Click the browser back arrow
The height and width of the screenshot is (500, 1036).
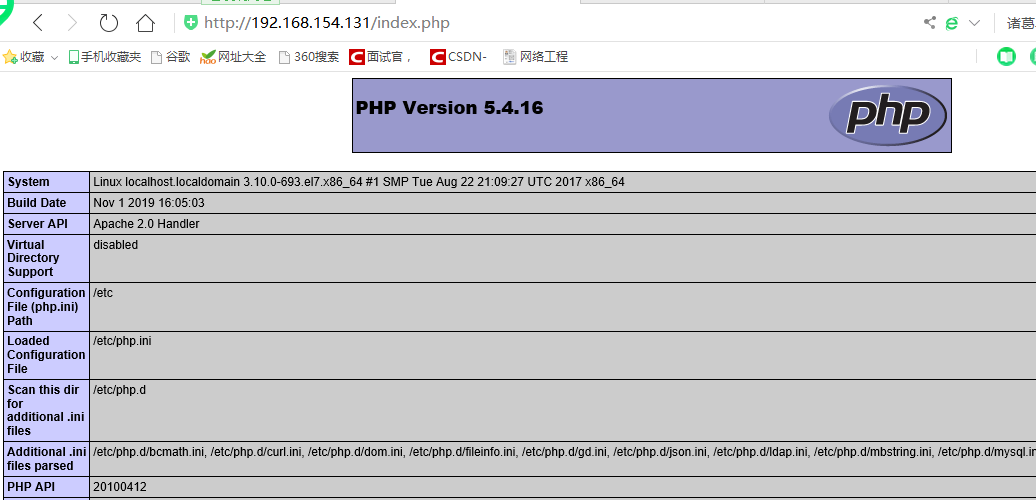point(38,23)
